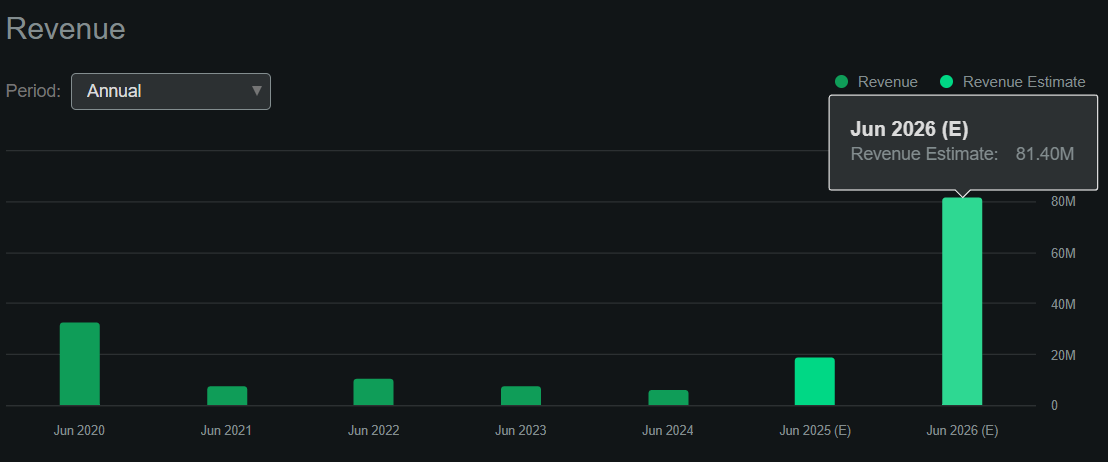The width and height of the screenshot is (1108, 462).
Task: Select the Jun 2024 revenue bar
Action: pos(668,398)
